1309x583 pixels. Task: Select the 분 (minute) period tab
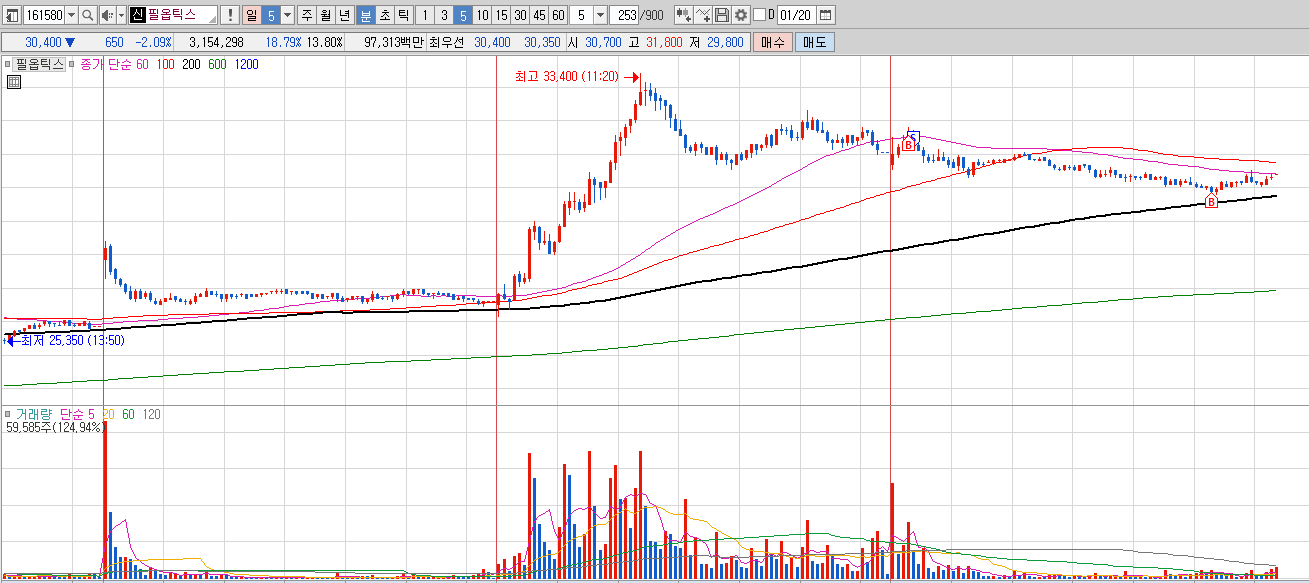tap(366, 15)
